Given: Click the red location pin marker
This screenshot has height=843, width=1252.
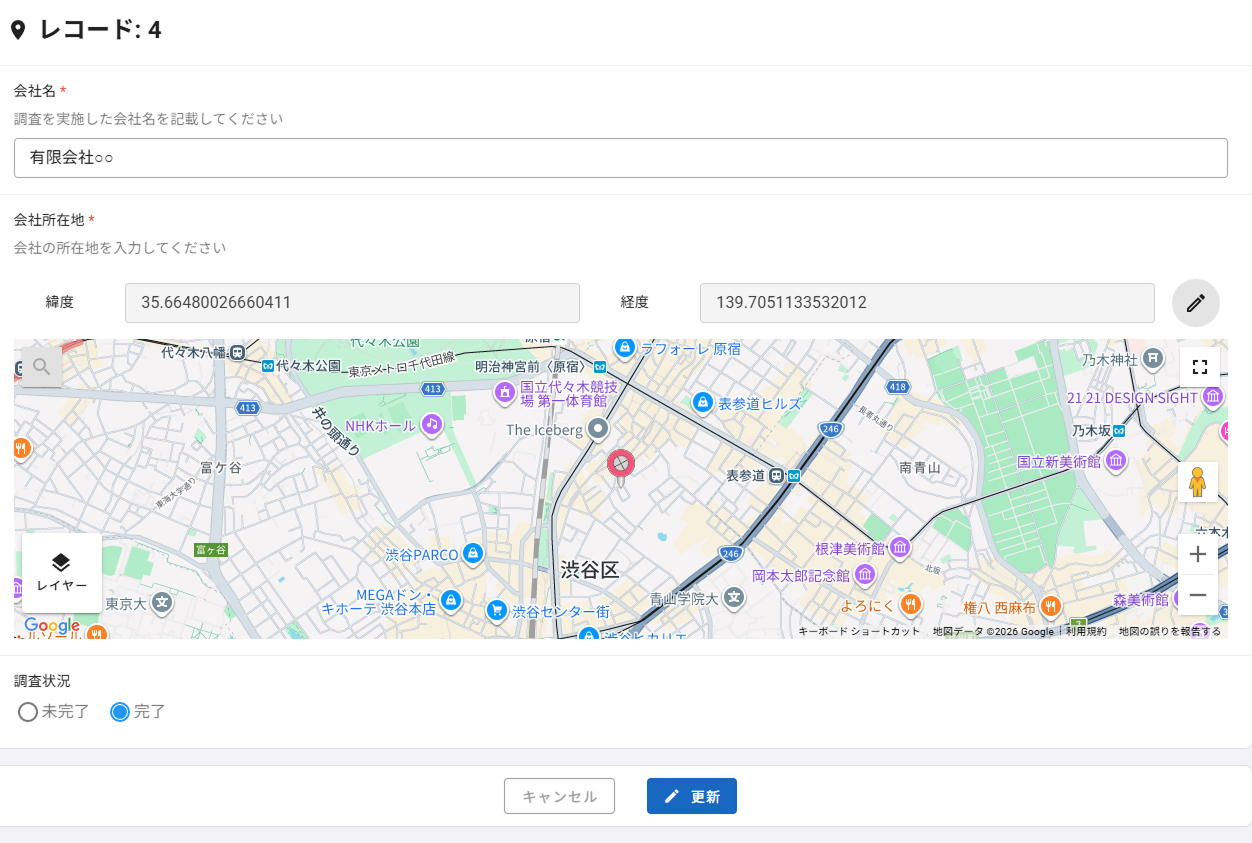Looking at the screenshot, I should click(620, 465).
